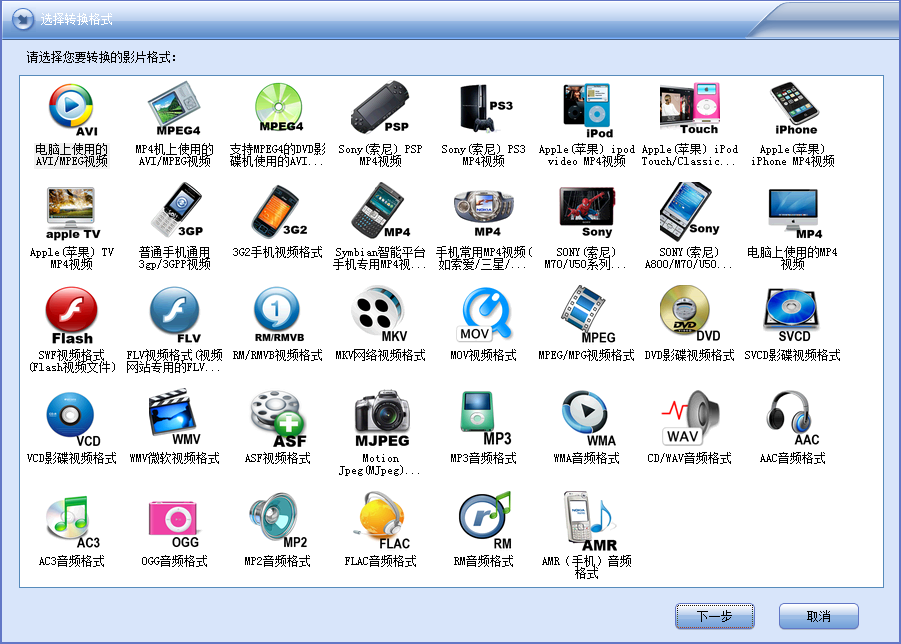
Task: Choose the 3GP mobile phone format icon
Action: pos(176,210)
